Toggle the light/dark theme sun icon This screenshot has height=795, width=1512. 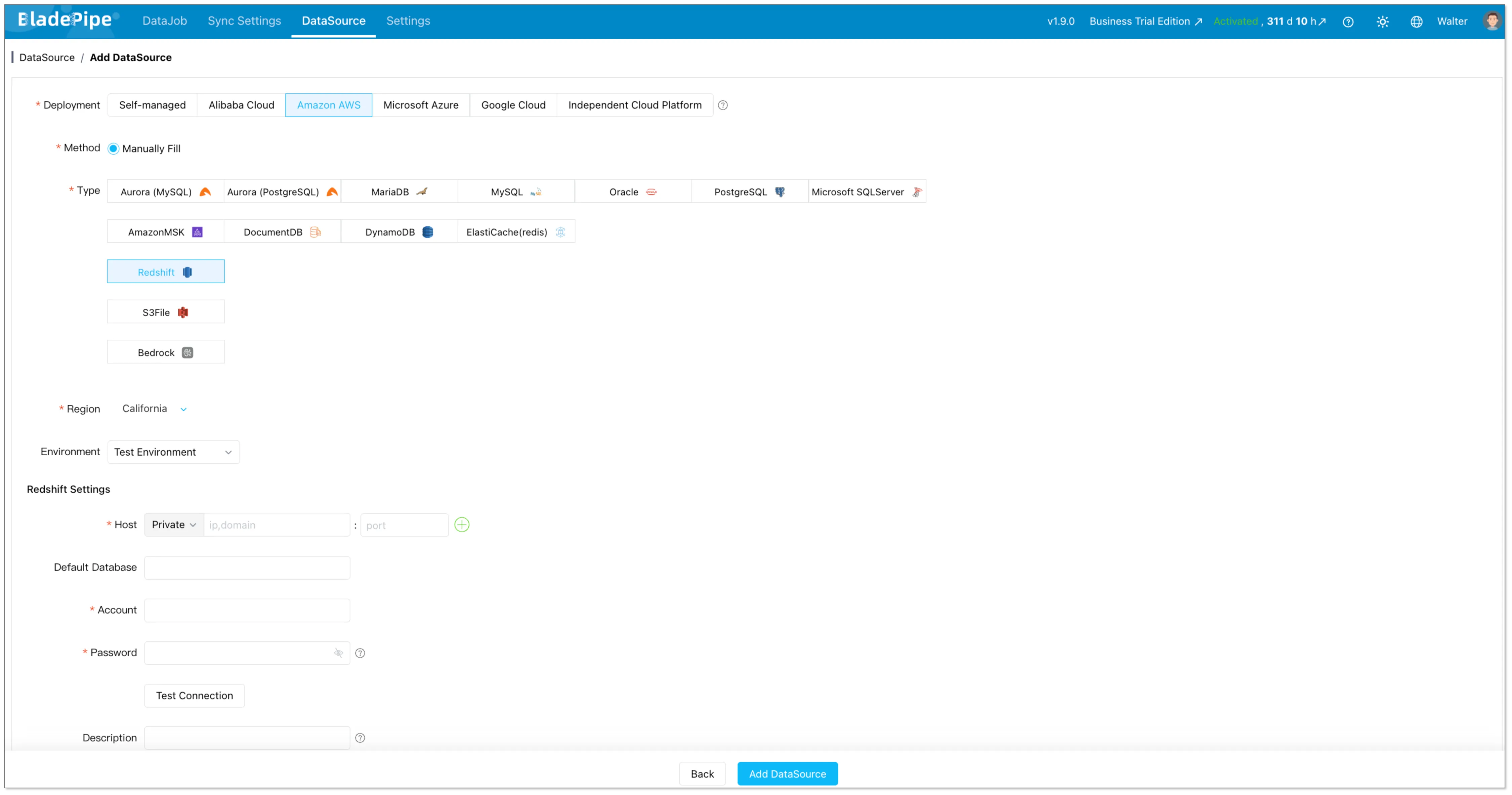1382,22
